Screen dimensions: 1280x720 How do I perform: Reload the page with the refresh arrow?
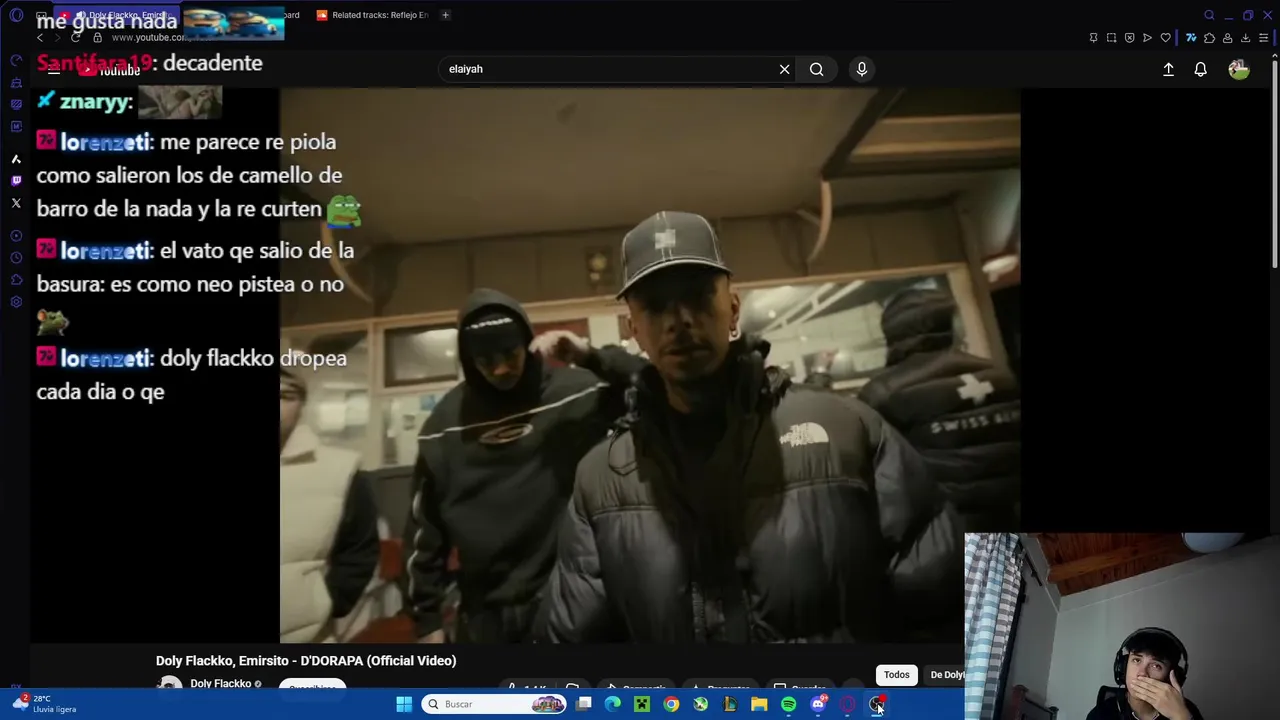pyautogui.click(x=75, y=37)
